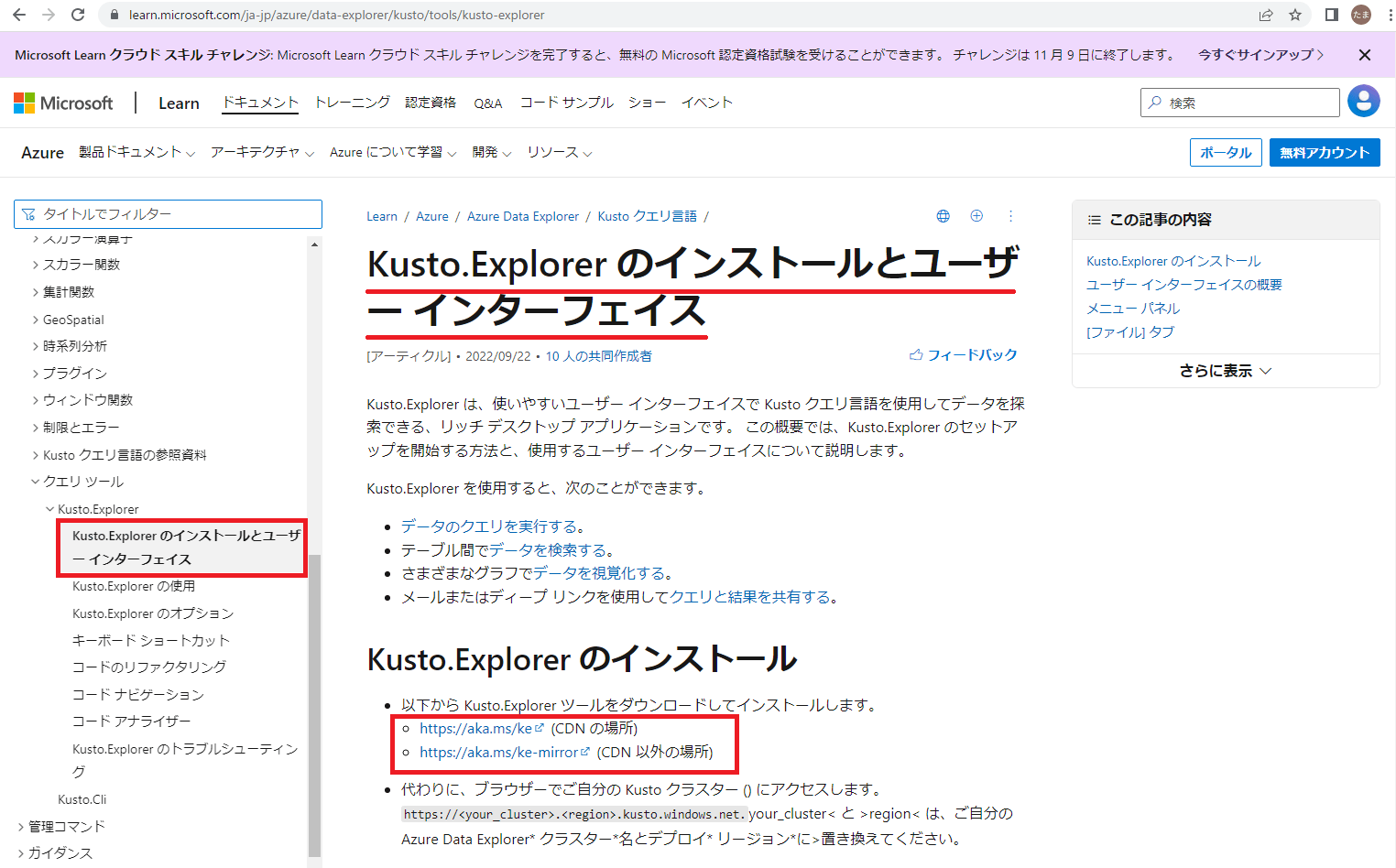Open the イベント tab
Screen dimensions: 1396x868
pyautogui.click(x=707, y=103)
